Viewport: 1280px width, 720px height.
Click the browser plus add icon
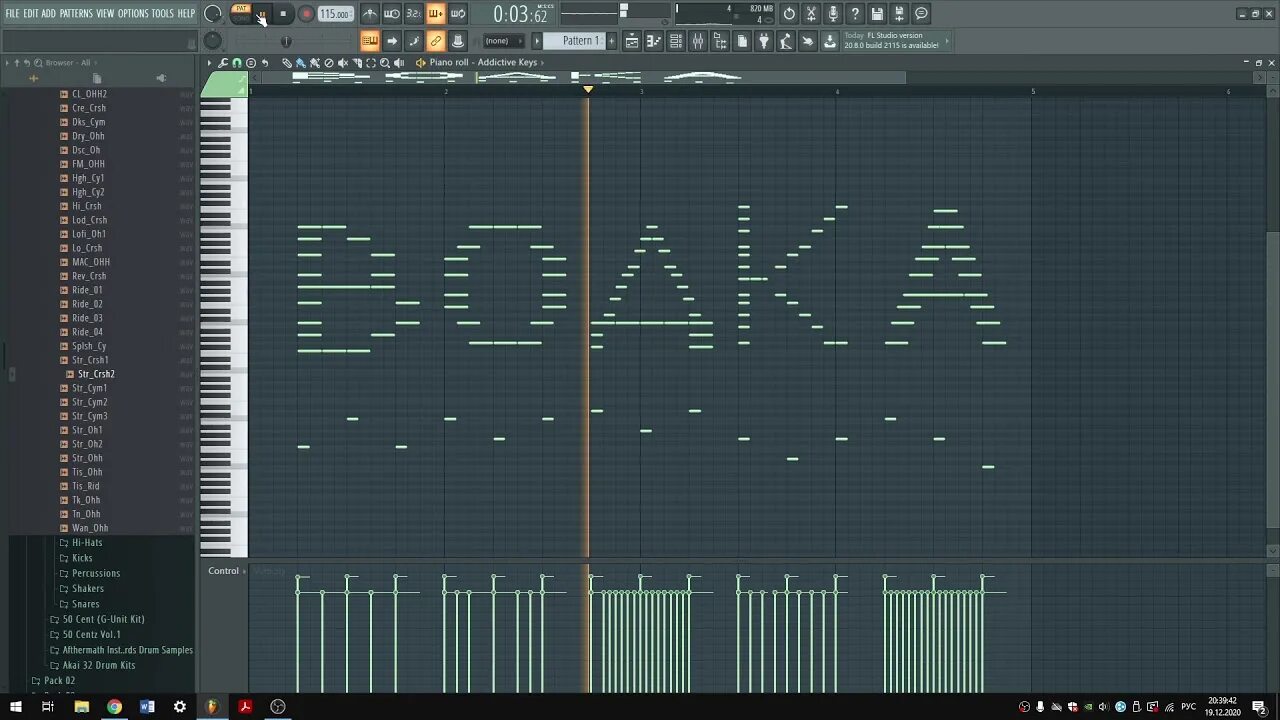point(33,78)
